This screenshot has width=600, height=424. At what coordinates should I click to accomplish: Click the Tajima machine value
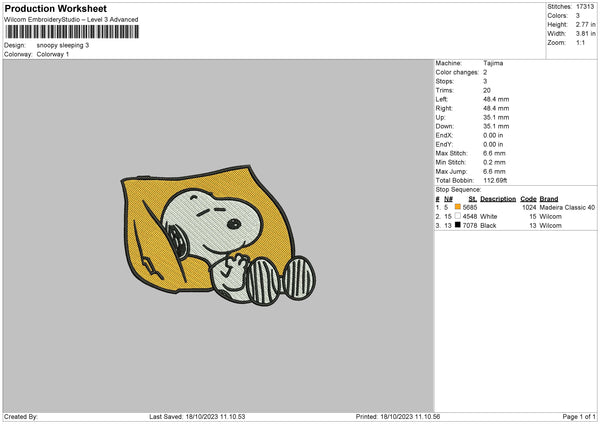pos(493,62)
